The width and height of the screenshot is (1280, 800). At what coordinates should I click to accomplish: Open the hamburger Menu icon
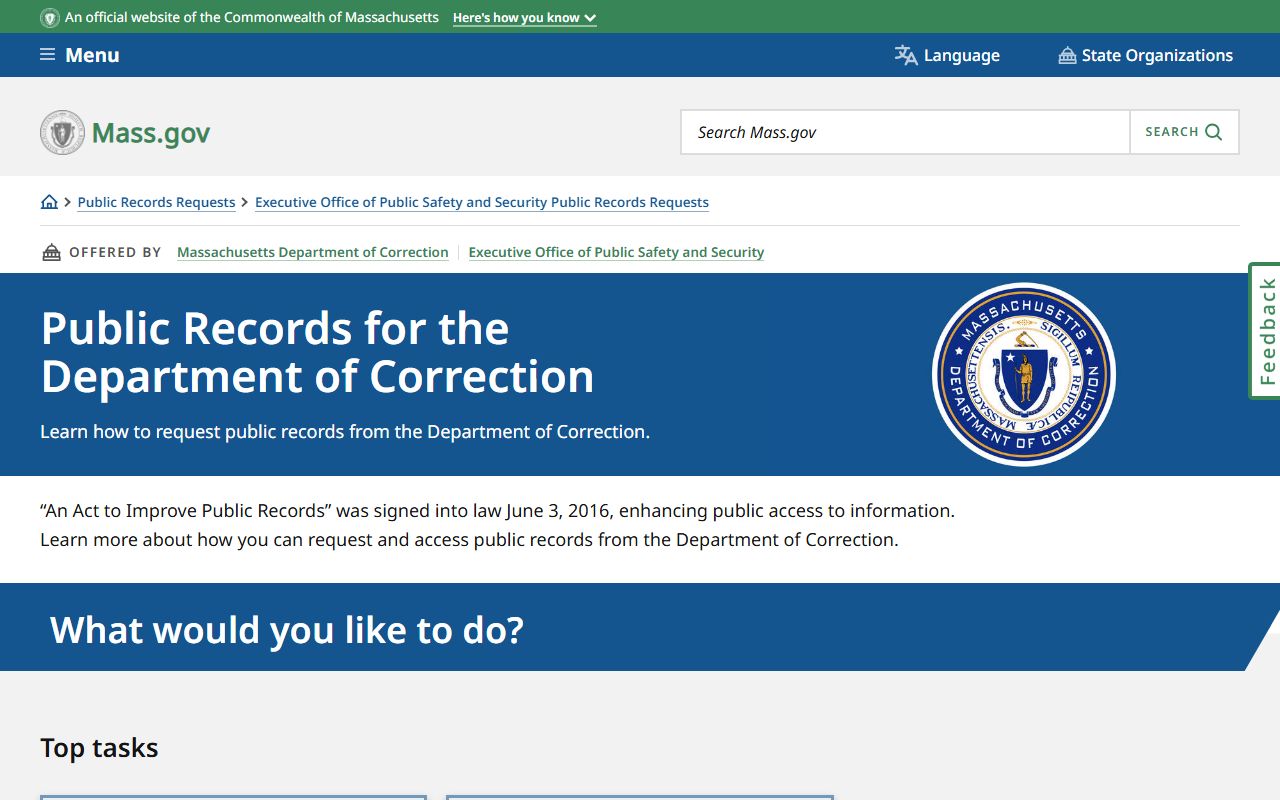click(x=47, y=55)
